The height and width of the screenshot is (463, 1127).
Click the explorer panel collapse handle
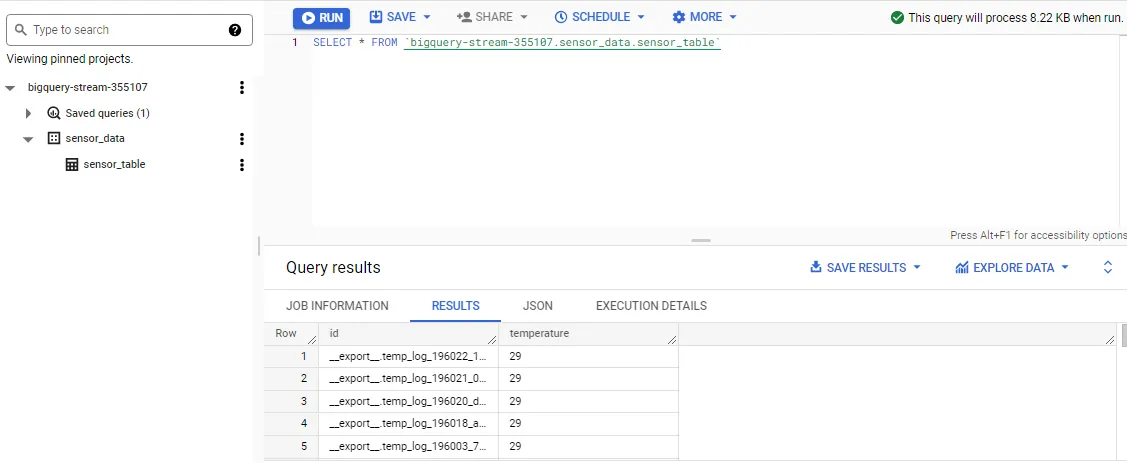[x=259, y=246]
